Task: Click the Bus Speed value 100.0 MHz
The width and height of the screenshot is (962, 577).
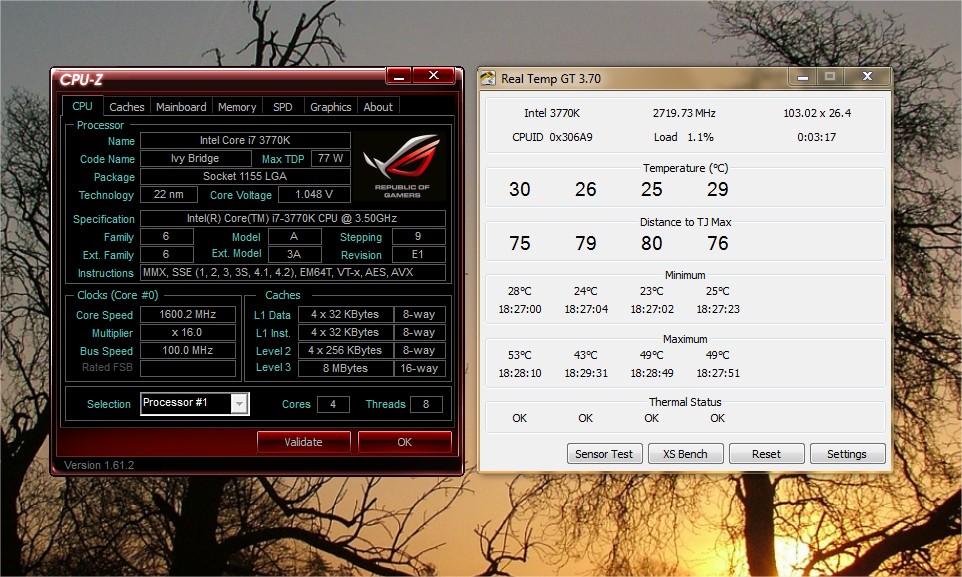Action: click(x=188, y=350)
